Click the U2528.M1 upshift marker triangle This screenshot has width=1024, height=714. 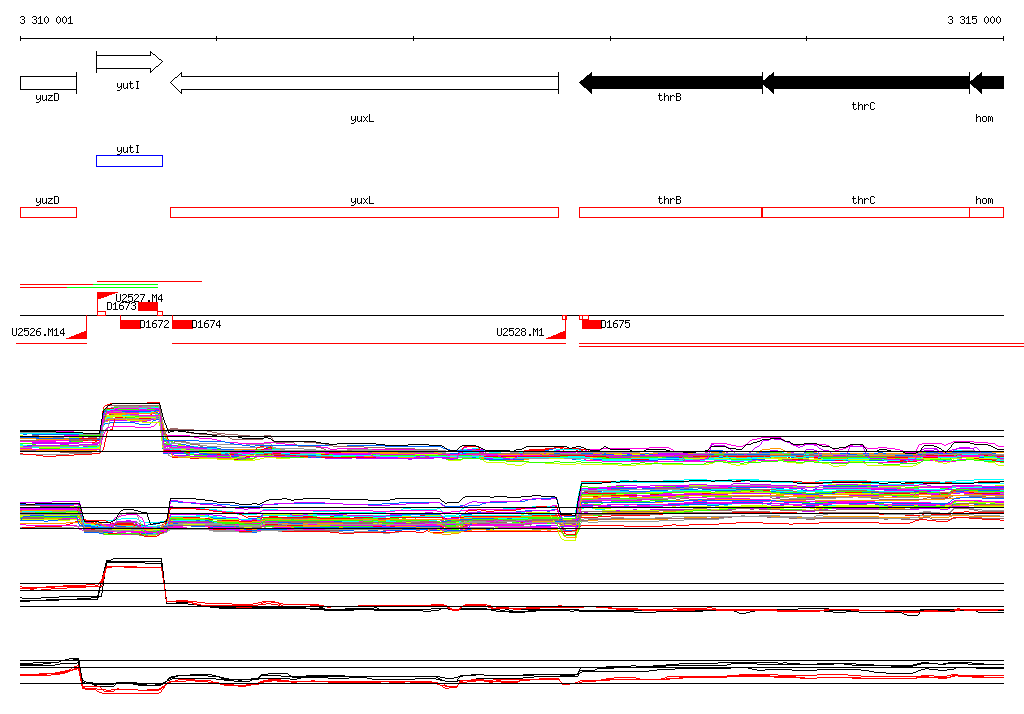point(556,334)
